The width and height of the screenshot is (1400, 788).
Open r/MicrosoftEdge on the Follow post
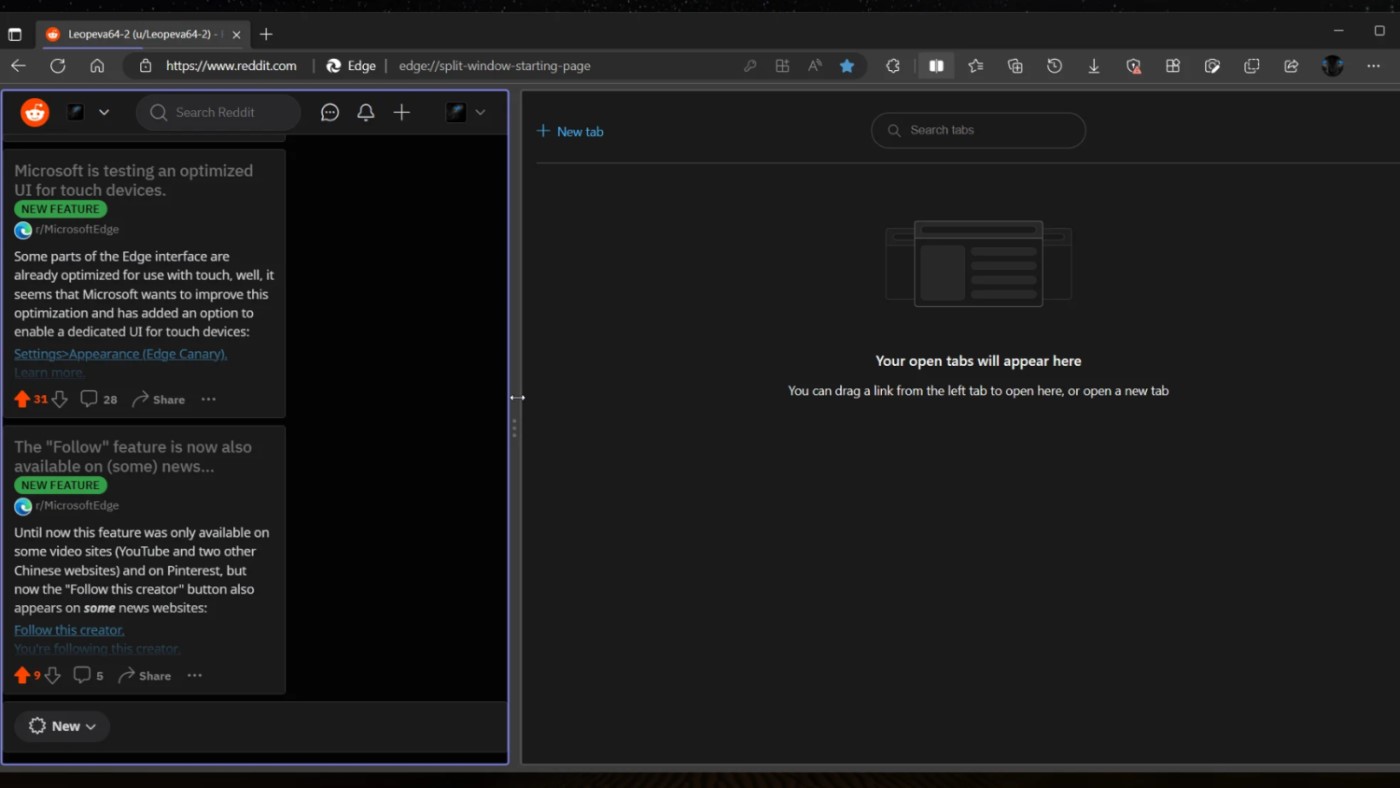(x=77, y=505)
